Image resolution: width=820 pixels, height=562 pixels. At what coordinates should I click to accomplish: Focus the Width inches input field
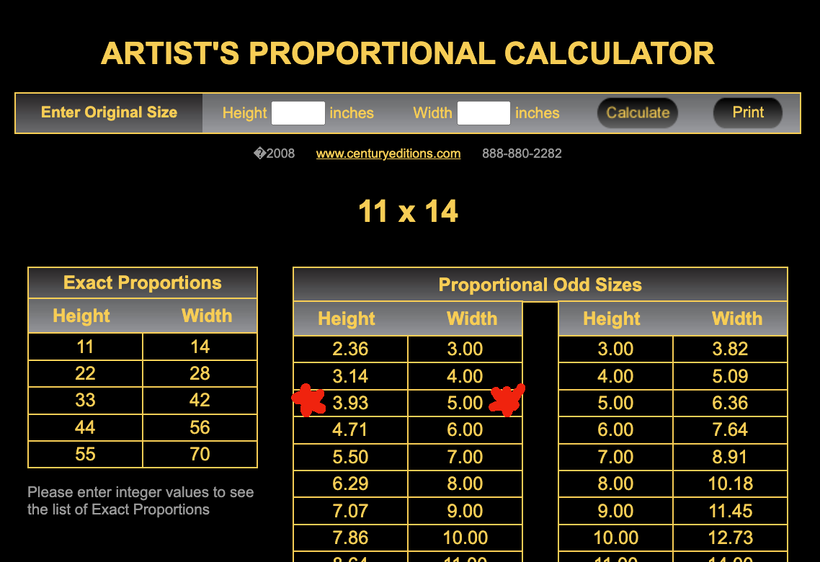pyautogui.click(x=484, y=113)
